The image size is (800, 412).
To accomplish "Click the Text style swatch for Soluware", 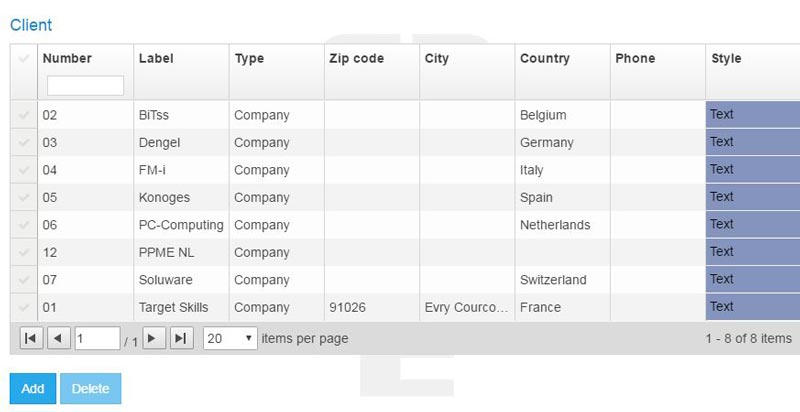I will pos(752,279).
